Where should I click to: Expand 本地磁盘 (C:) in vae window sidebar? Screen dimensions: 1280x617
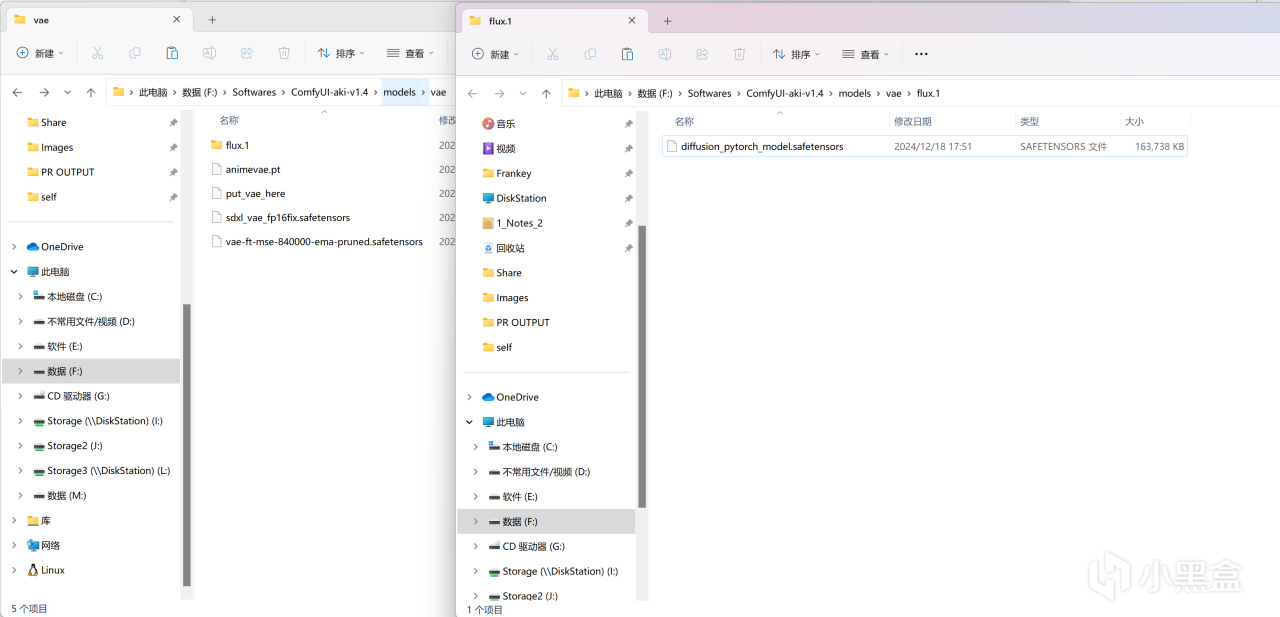[x=20, y=296]
